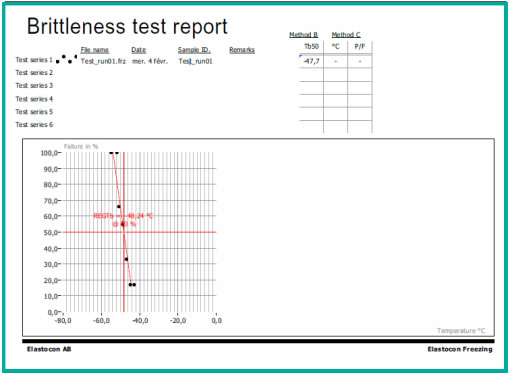This screenshot has width=510, height=375.
Task: Click the Remarks column header
Action: [x=242, y=50]
